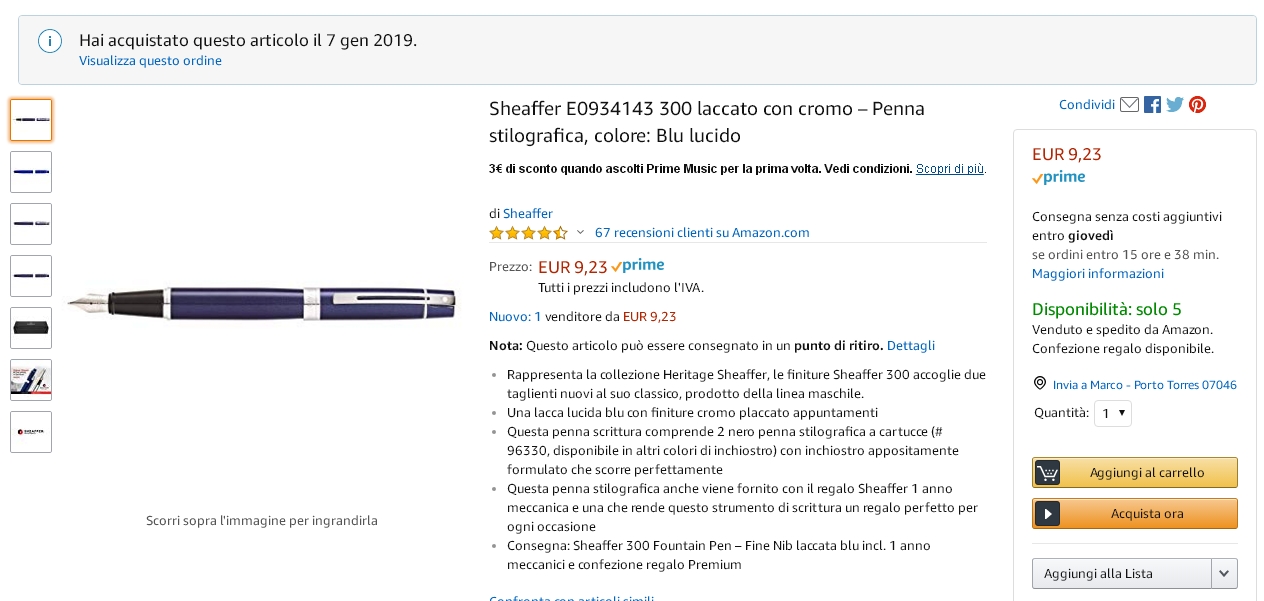
Task: Click the star rating icons
Action: (528, 233)
